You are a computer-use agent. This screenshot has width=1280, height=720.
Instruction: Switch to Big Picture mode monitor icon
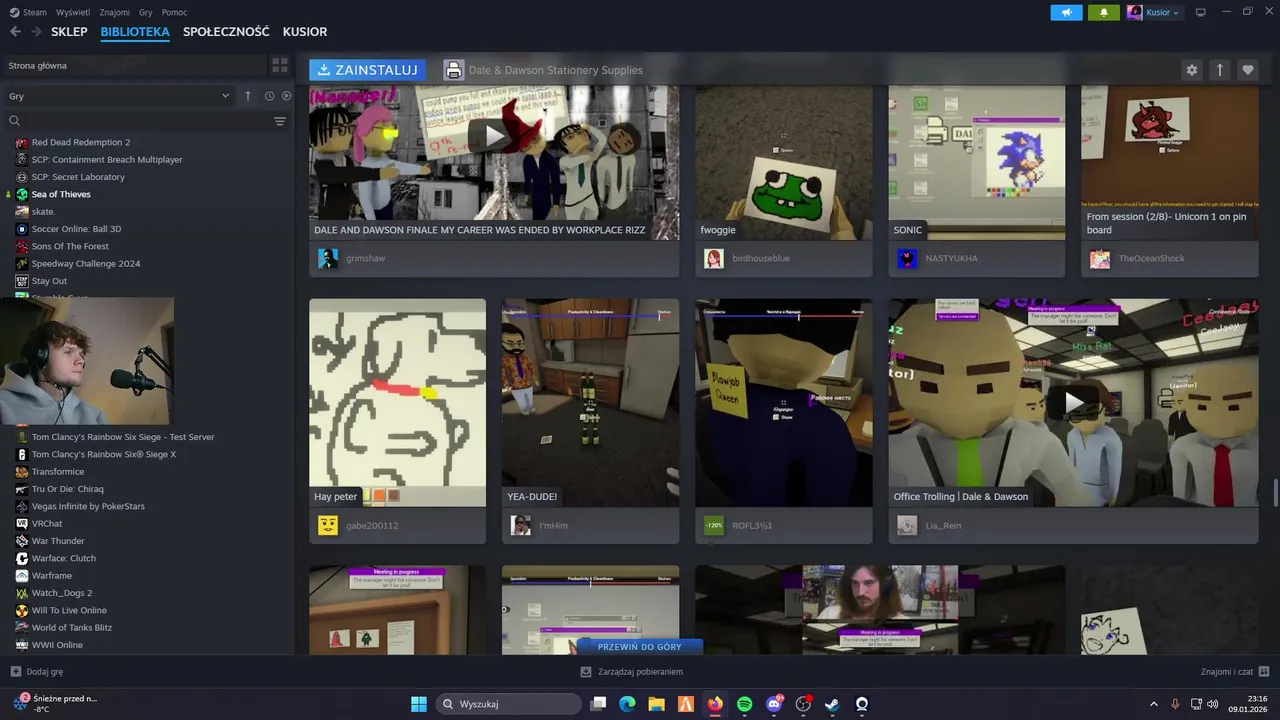(x=1201, y=12)
